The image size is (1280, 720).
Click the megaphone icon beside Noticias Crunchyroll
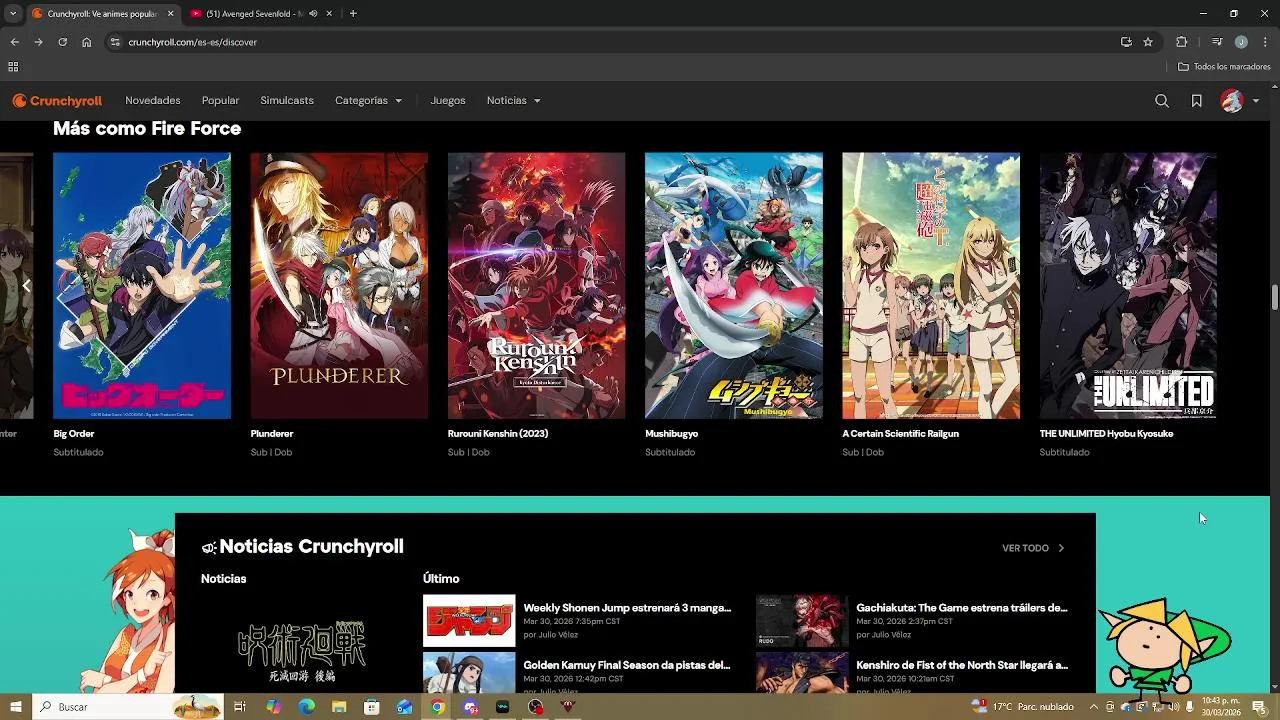pos(209,548)
